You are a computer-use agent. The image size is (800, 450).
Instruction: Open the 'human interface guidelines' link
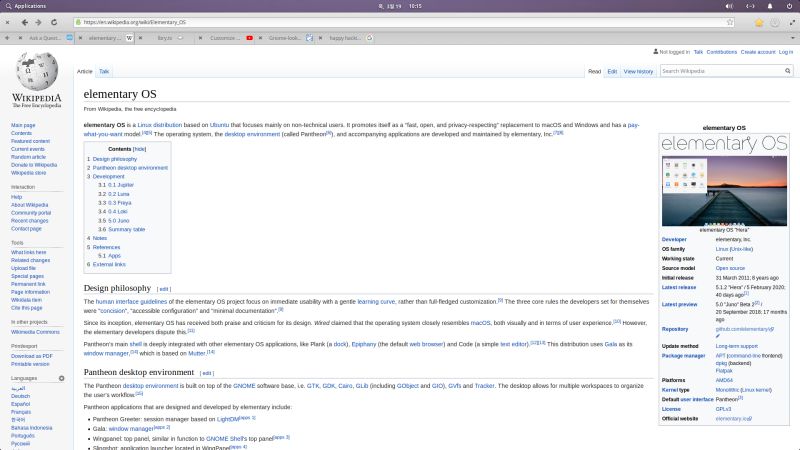(131, 302)
